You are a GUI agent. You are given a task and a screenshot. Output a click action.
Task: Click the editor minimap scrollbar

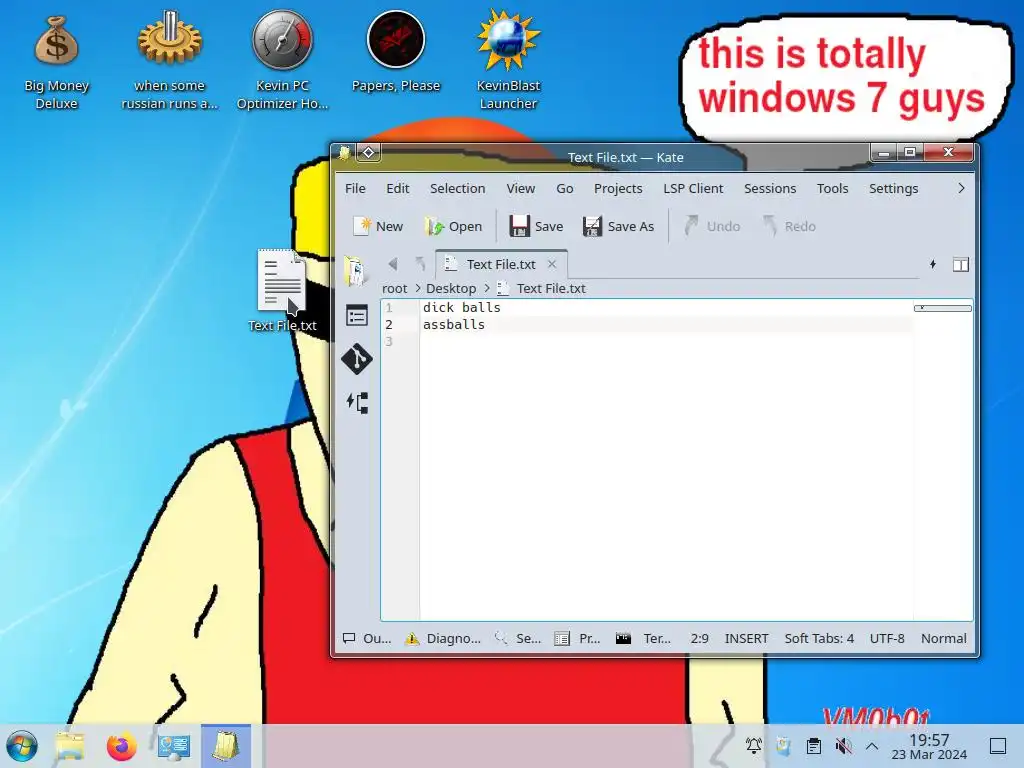942,308
